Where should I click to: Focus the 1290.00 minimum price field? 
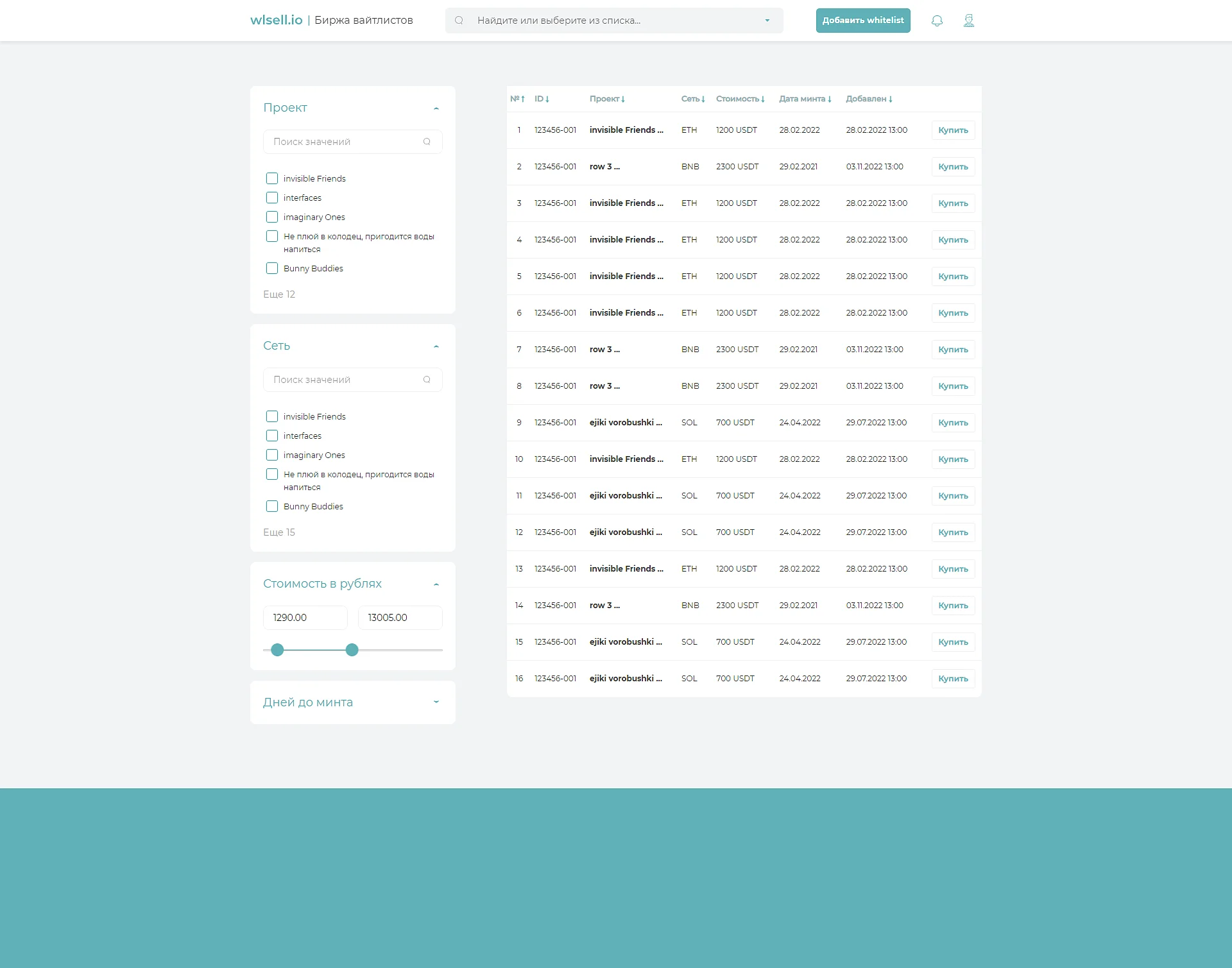click(305, 618)
